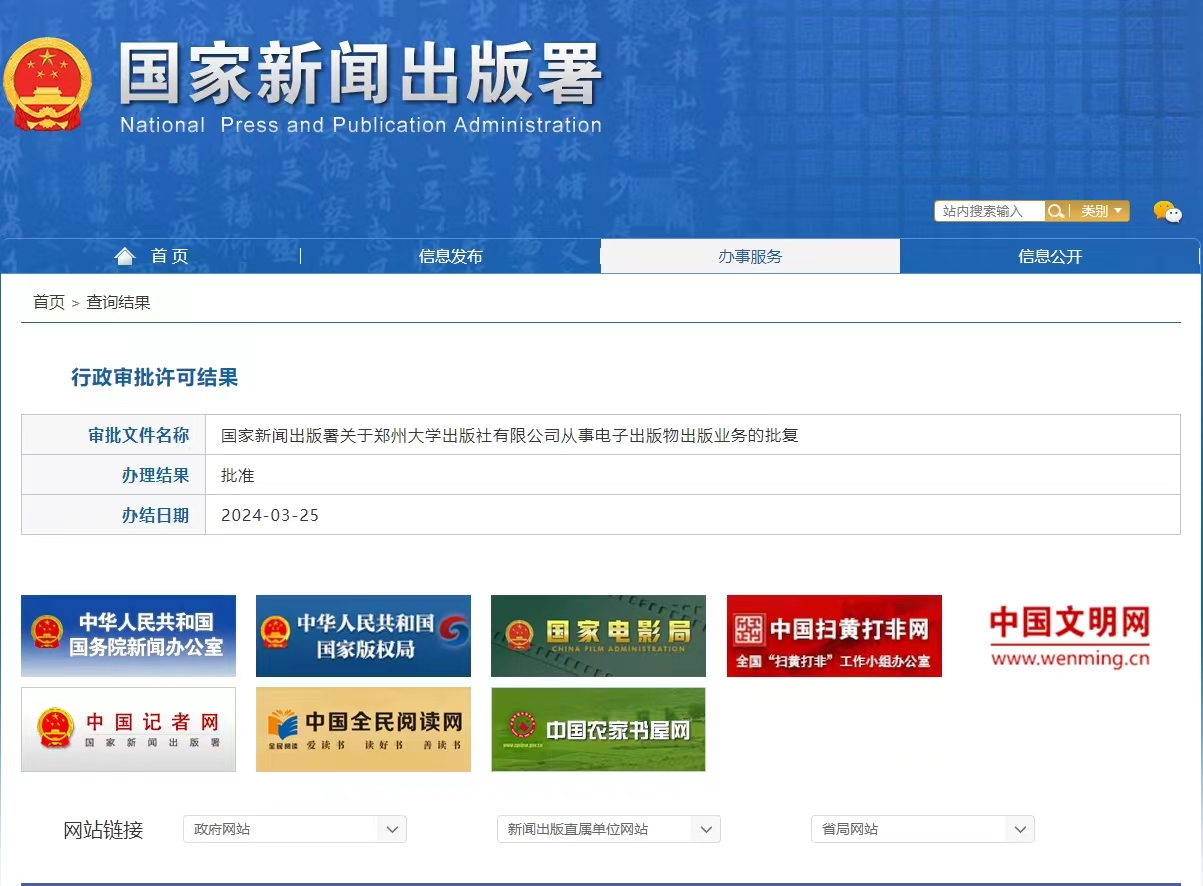
Task: Switch to 信息发布 nav tab
Action: pyautogui.click(x=450, y=256)
